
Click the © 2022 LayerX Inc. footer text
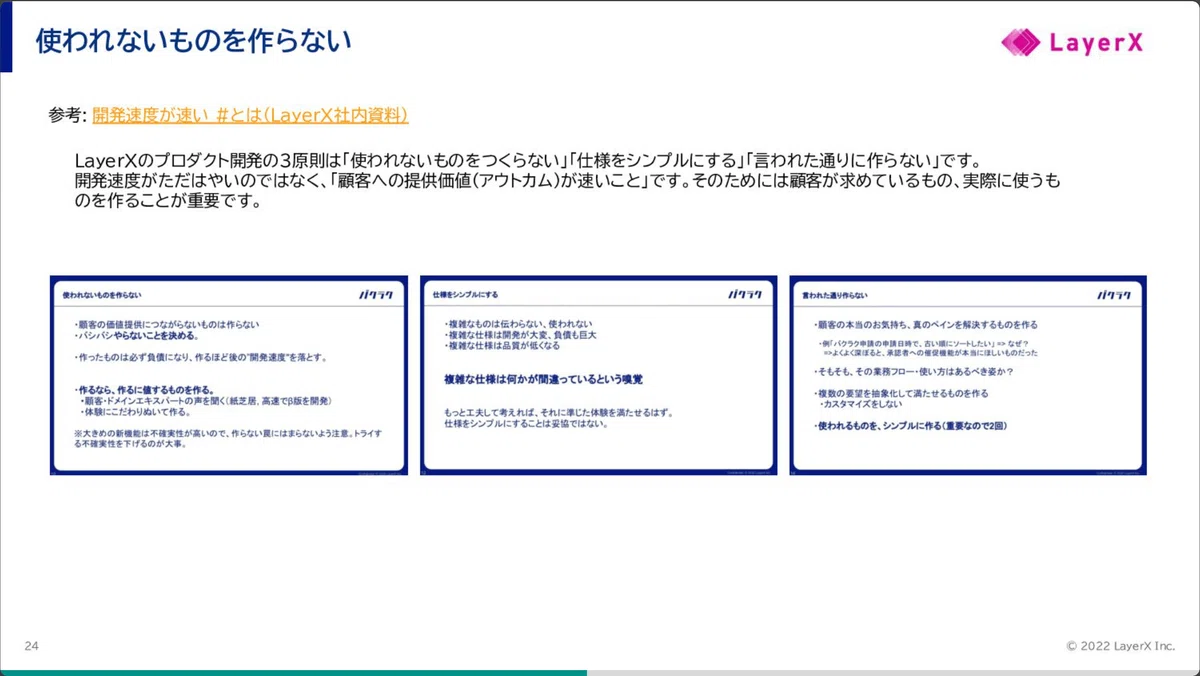(x=1121, y=646)
